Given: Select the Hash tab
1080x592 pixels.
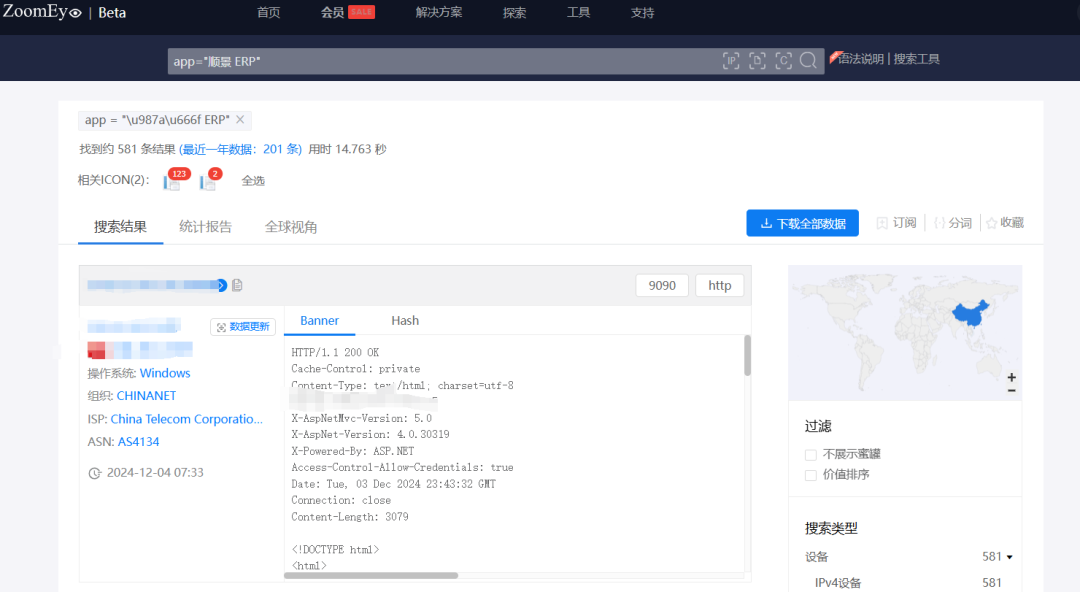Looking at the screenshot, I should click(405, 320).
